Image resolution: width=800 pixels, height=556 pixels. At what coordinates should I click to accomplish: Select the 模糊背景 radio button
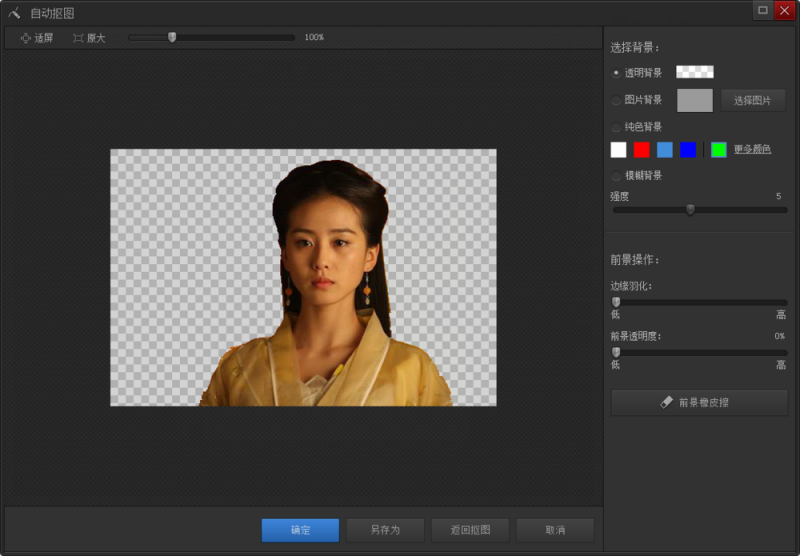[616, 175]
